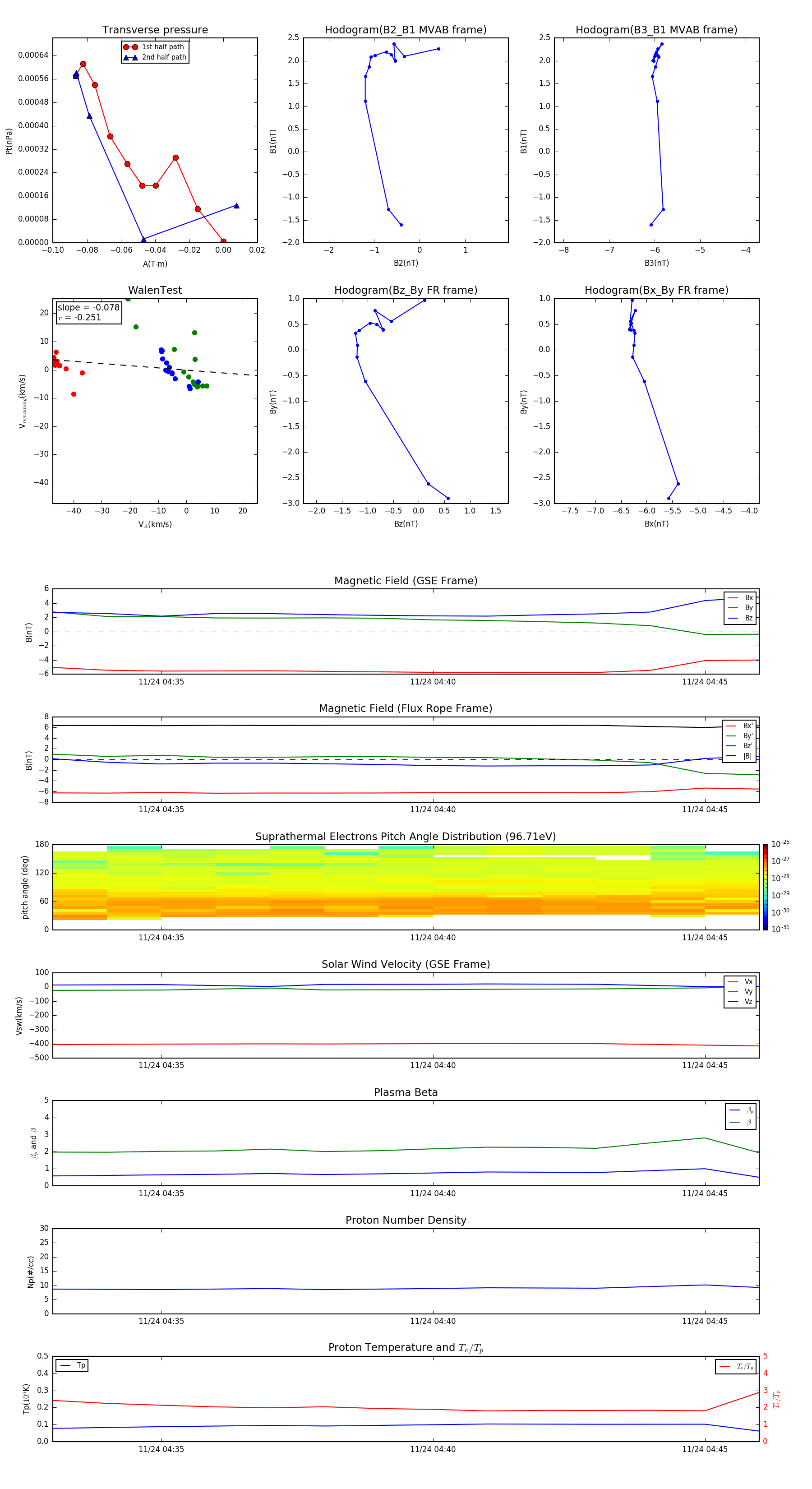
Task: Click the Tp legend box in temperature plot
Action: (x=72, y=1365)
